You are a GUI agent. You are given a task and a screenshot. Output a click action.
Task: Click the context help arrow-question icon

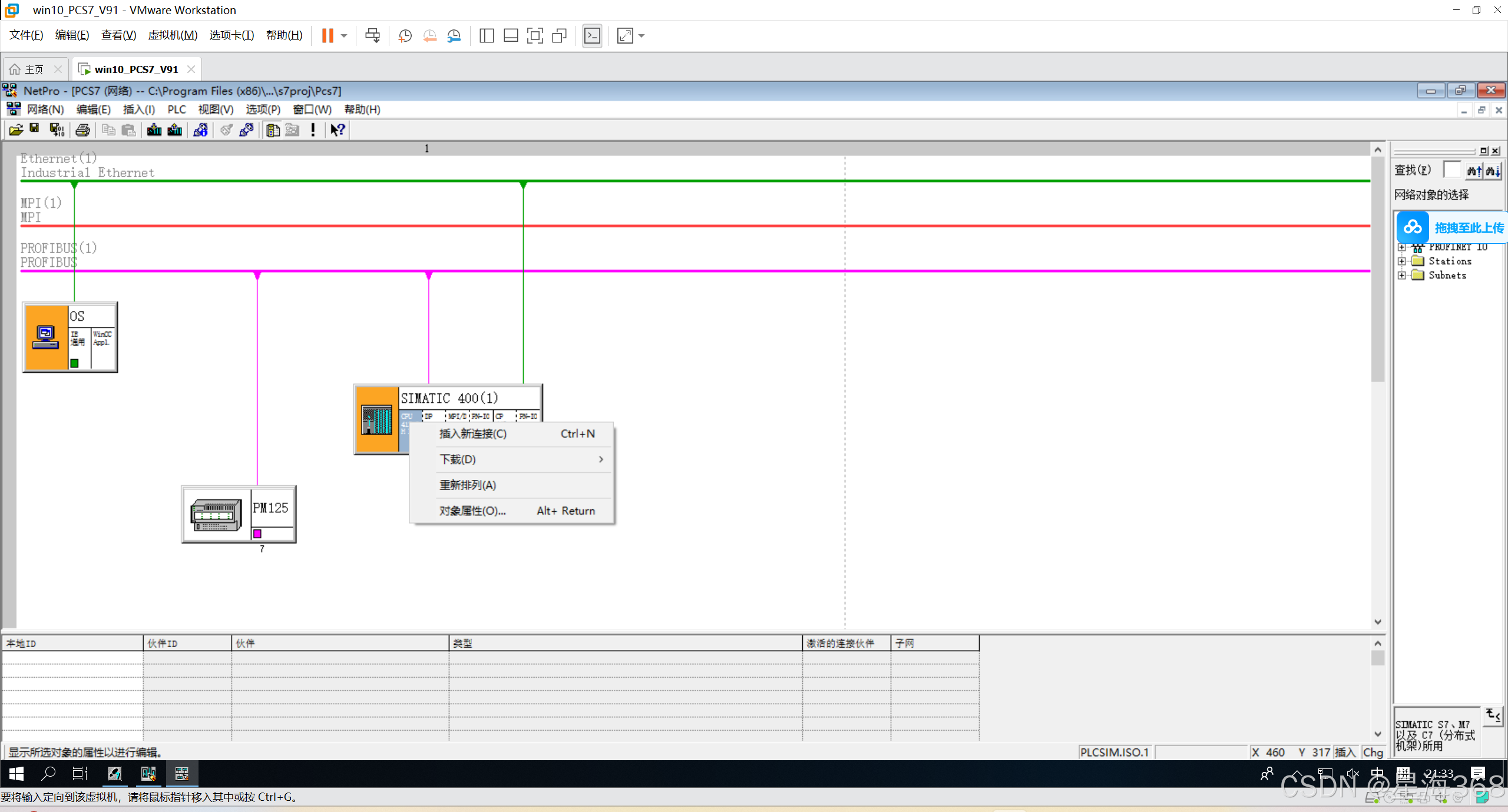(338, 130)
